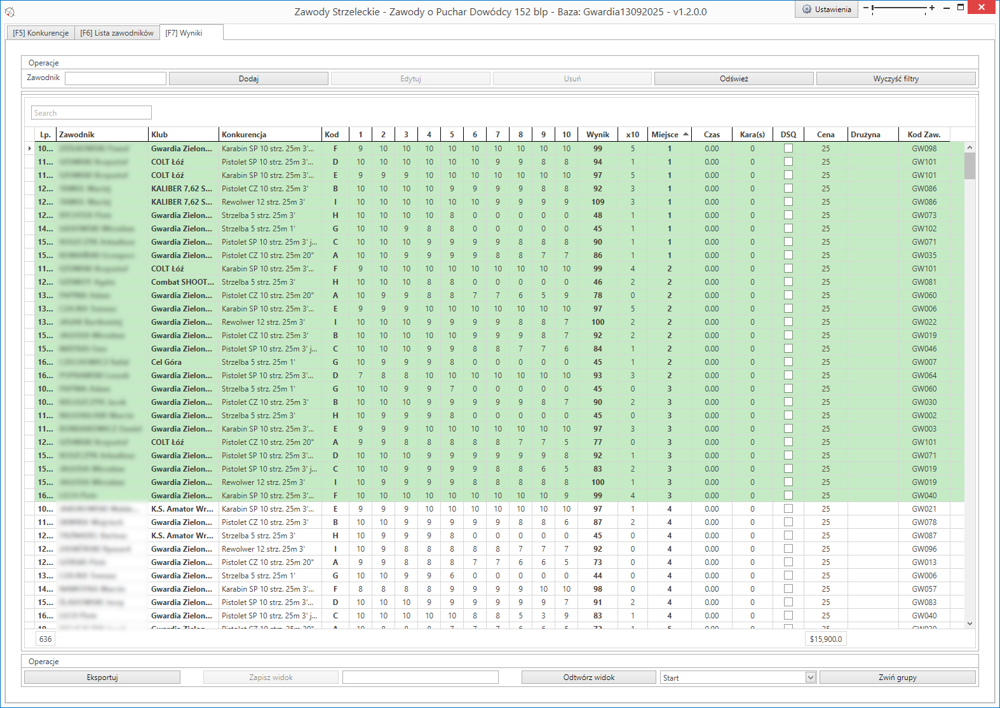Tick the DSQ checkbox for row GW073
Screen dimensions: 1000x708
coord(788,215)
